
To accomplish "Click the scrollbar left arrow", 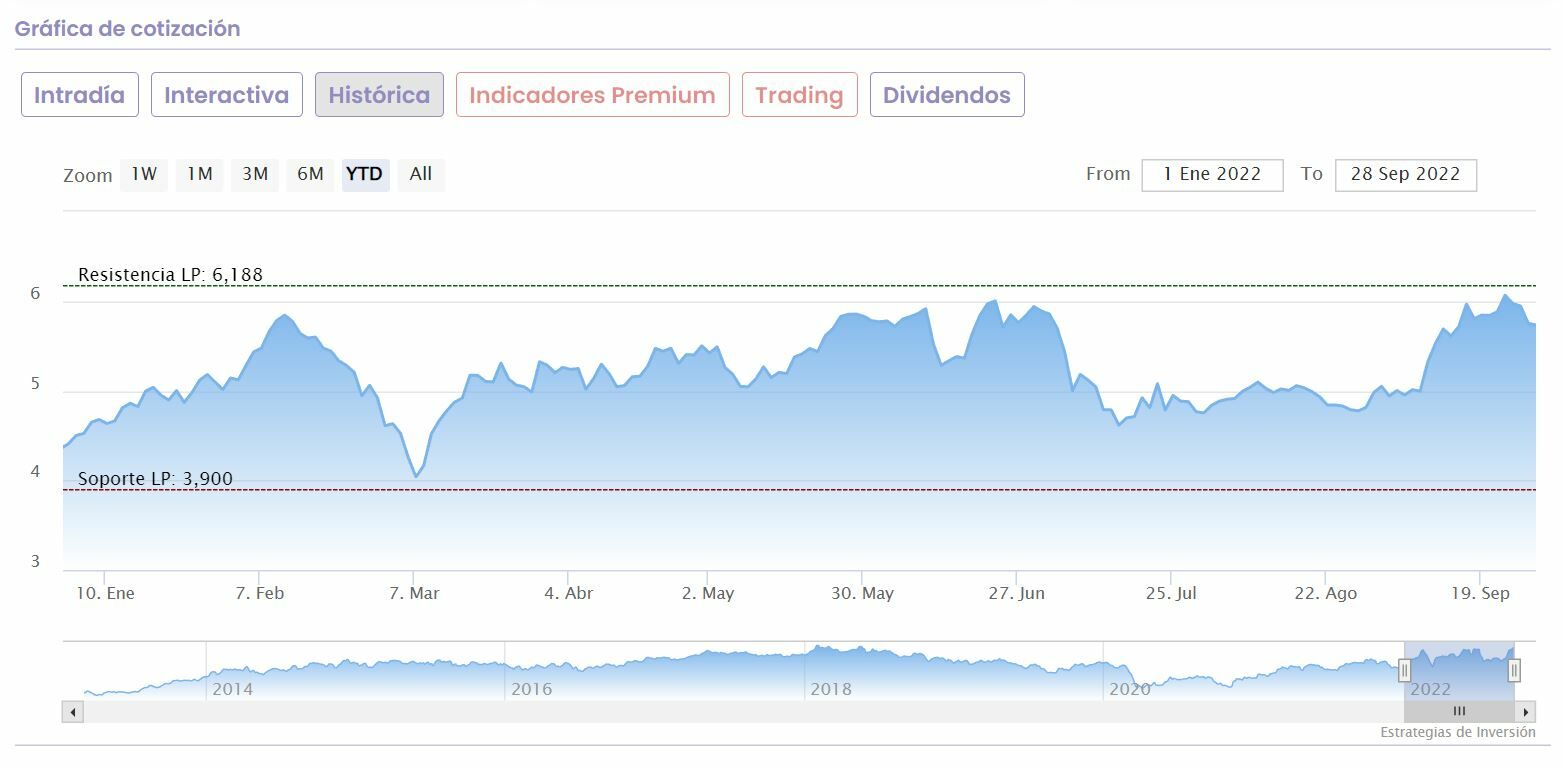I will pos(72,712).
